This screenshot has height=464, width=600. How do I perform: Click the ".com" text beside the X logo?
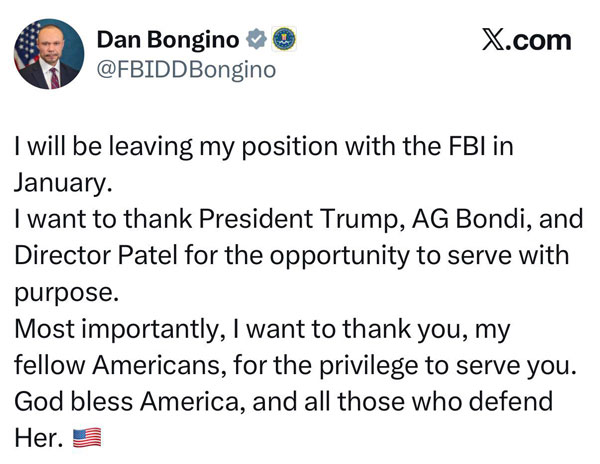pyautogui.click(x=544, y=40)
